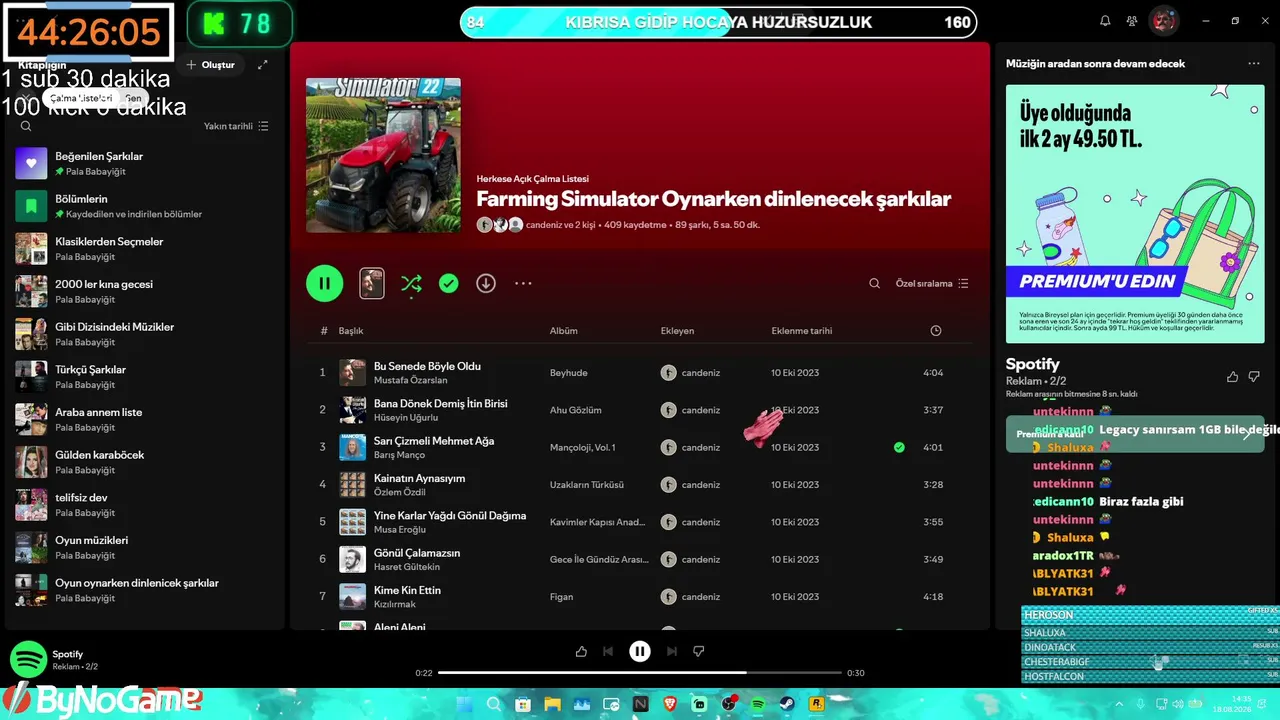
Task: Select the track Gönül Çalamazsın
Action: 417,553
